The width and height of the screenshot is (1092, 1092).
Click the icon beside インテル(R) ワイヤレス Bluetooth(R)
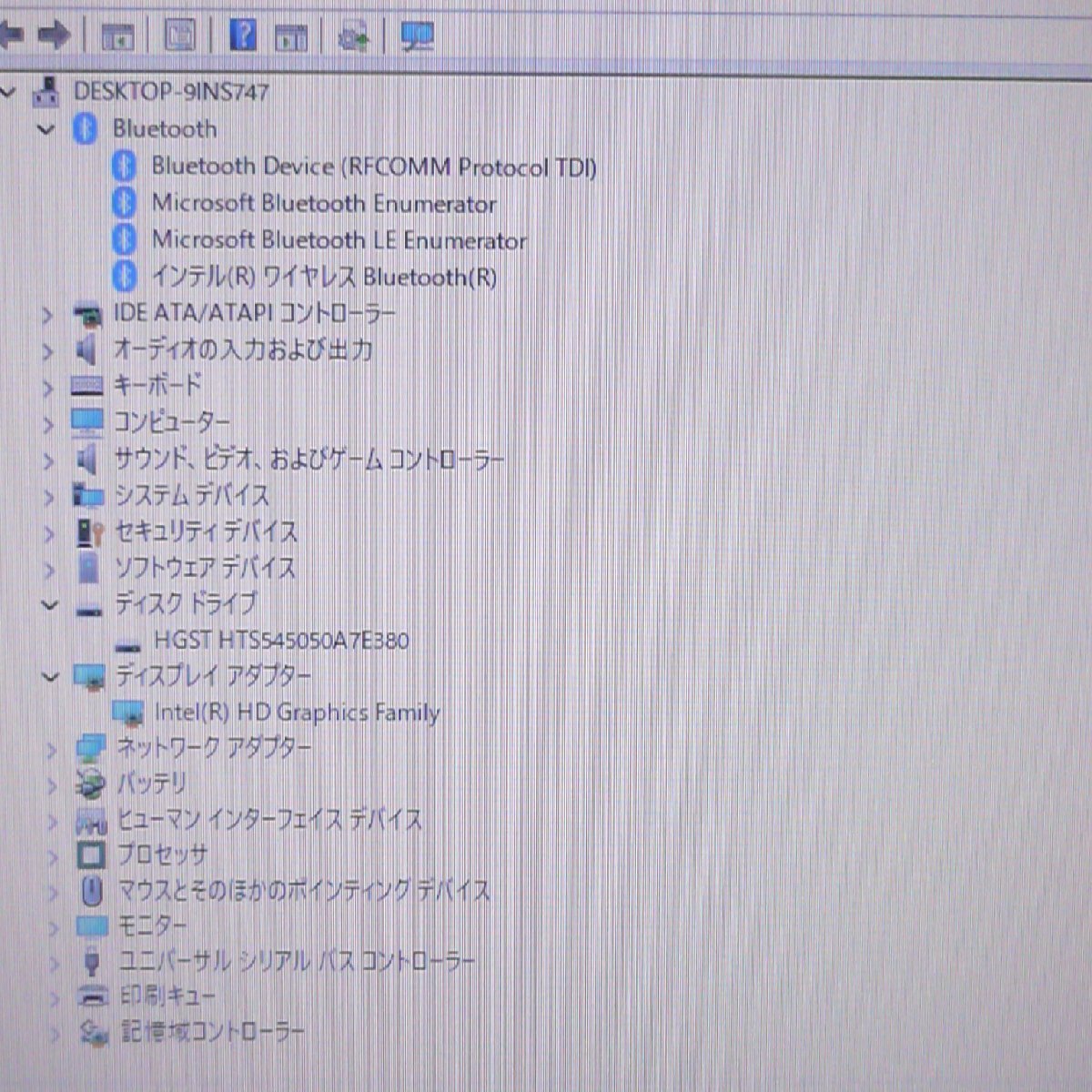(125, 276)
